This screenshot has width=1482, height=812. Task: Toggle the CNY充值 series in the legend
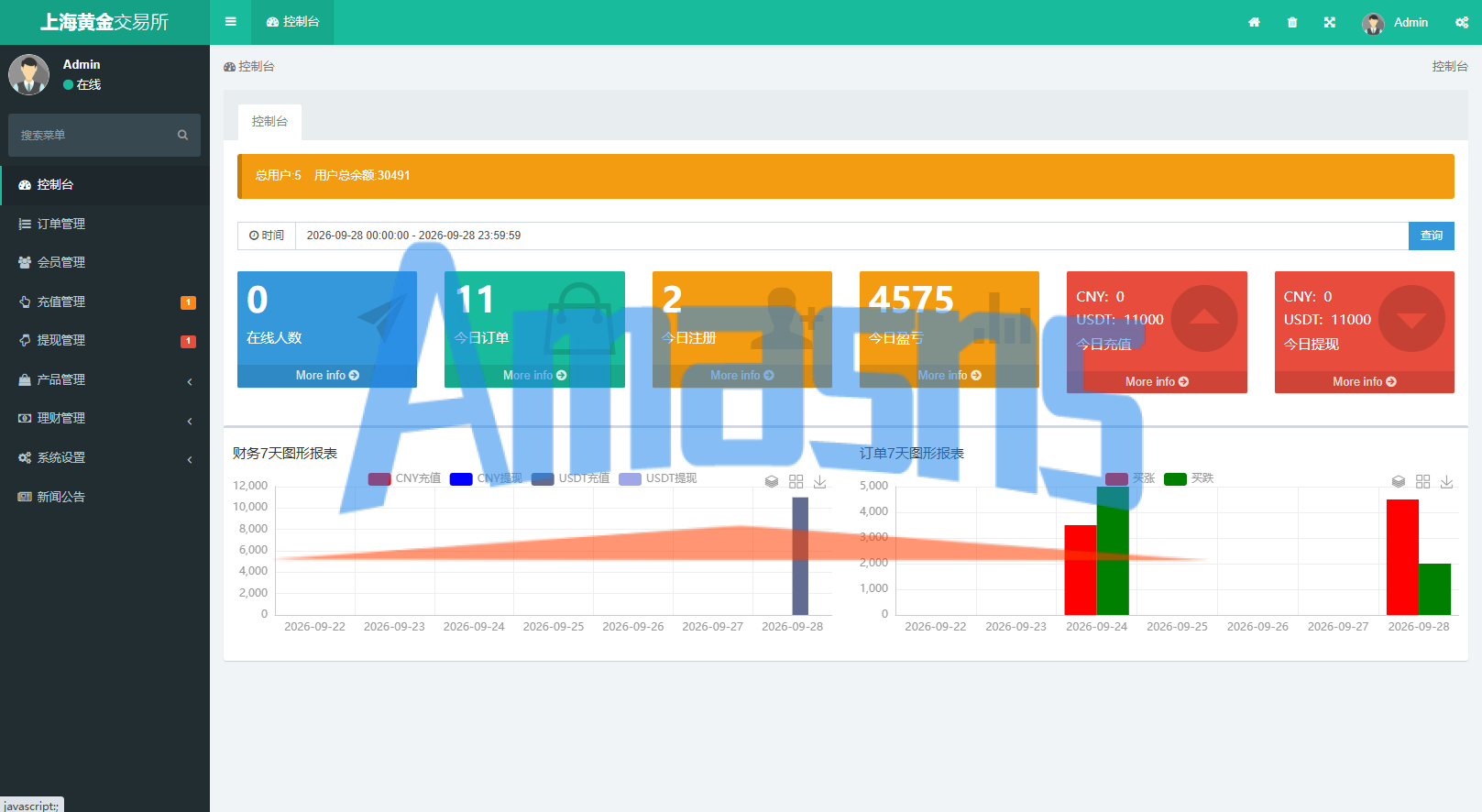[404, 478]
